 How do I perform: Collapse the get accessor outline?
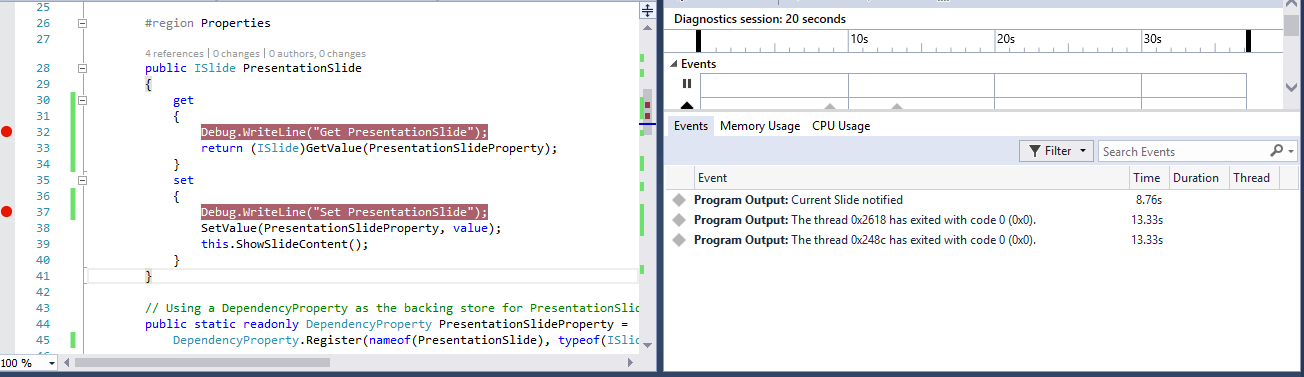pos(83,100)
